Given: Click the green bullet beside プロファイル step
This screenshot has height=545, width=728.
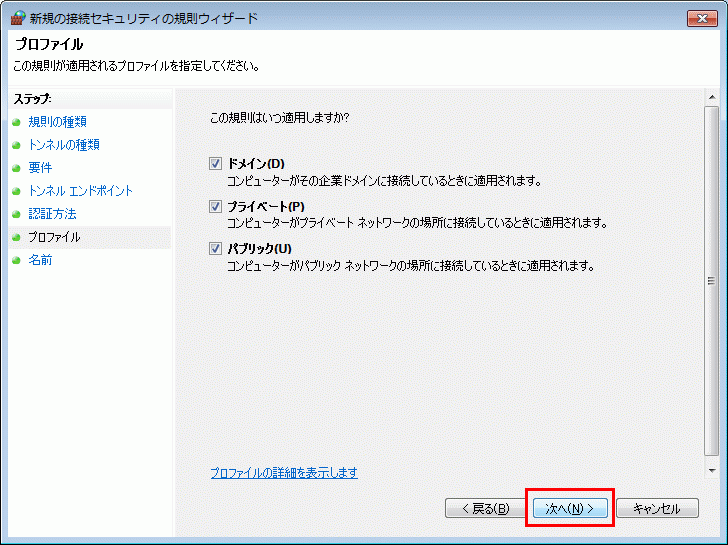Looking at the screenshot, I should click(x=16, y=238).
